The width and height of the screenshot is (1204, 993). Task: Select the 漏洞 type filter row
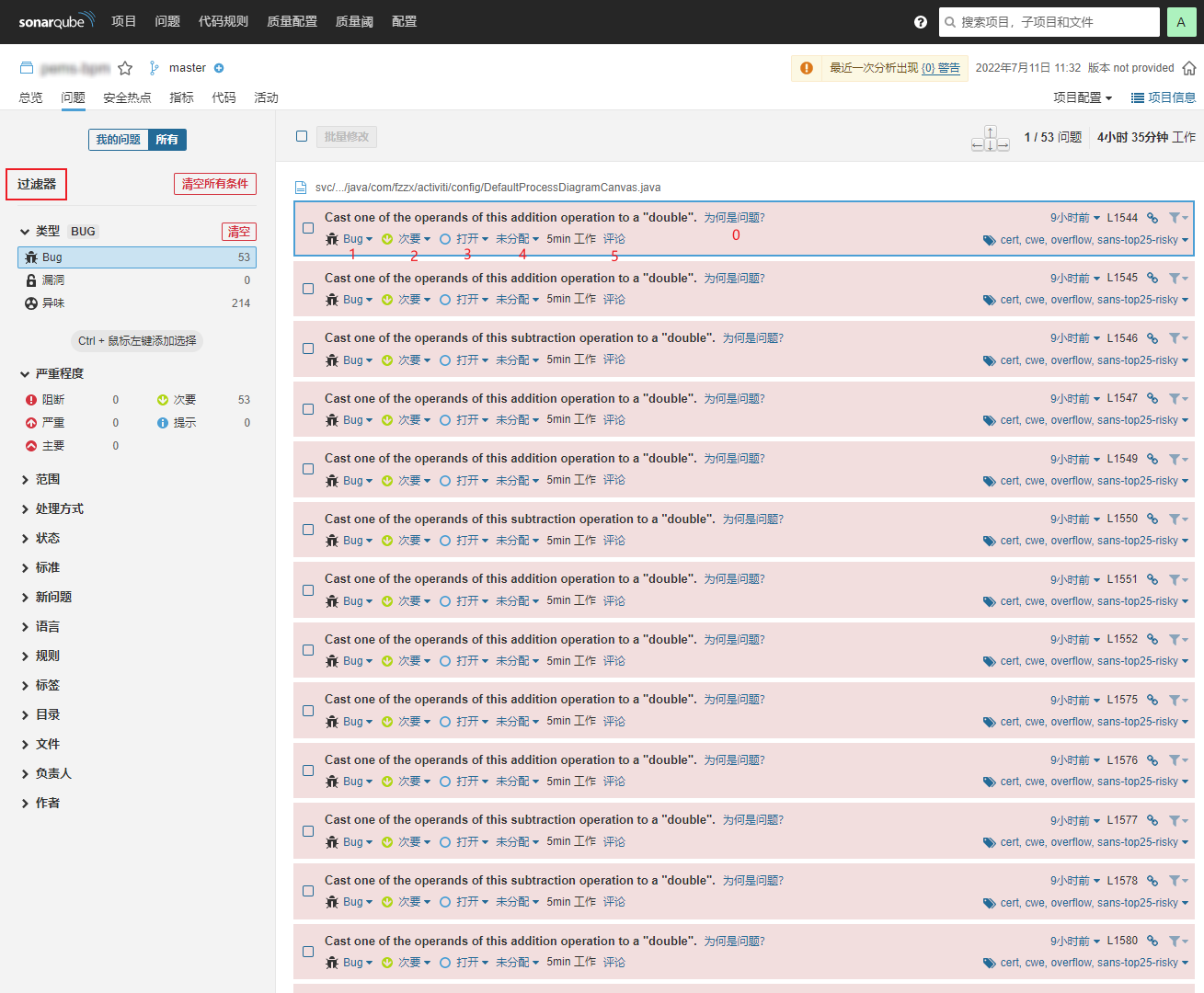(x=137, y=280)
